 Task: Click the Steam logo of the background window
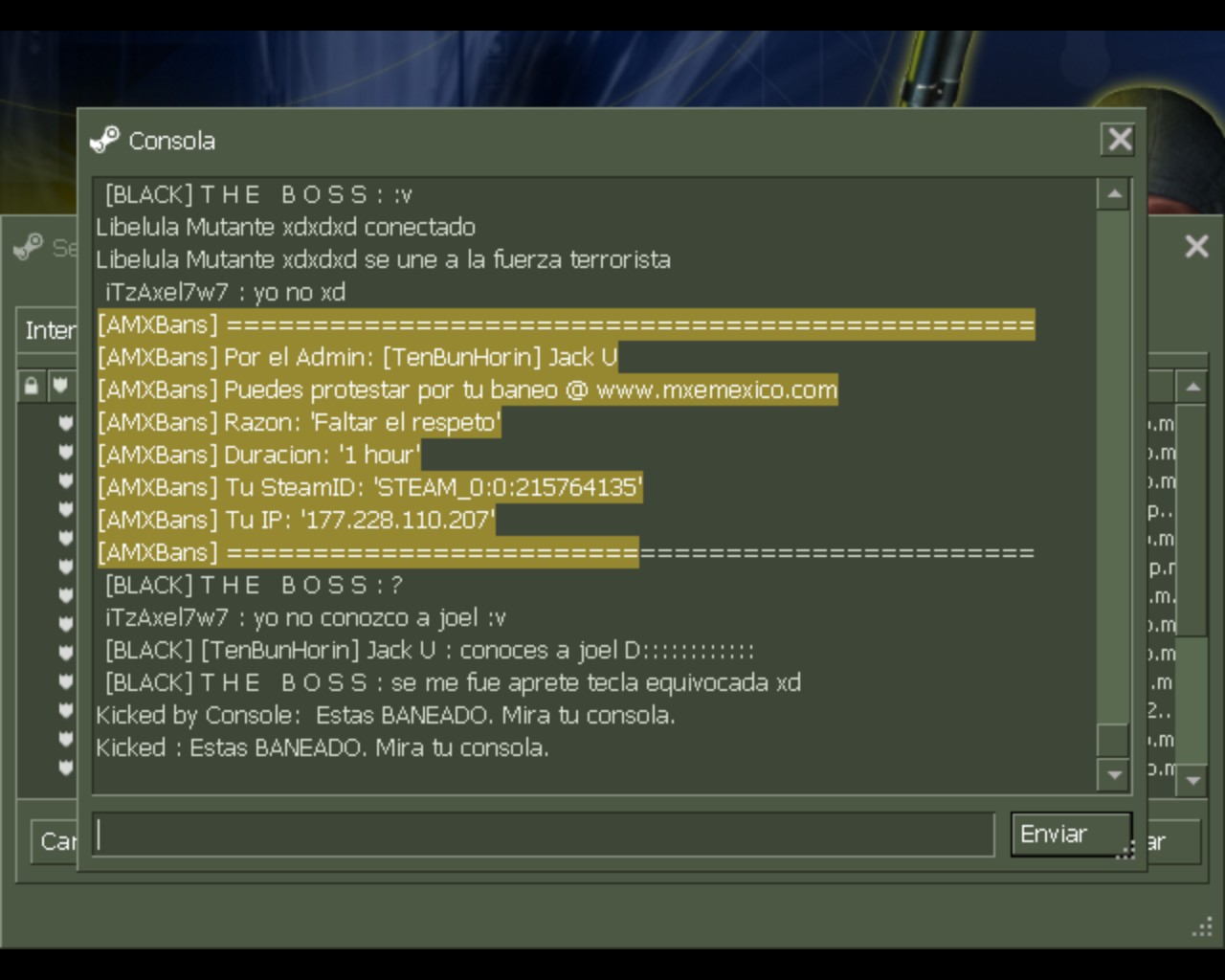click(x=29, y=247)
